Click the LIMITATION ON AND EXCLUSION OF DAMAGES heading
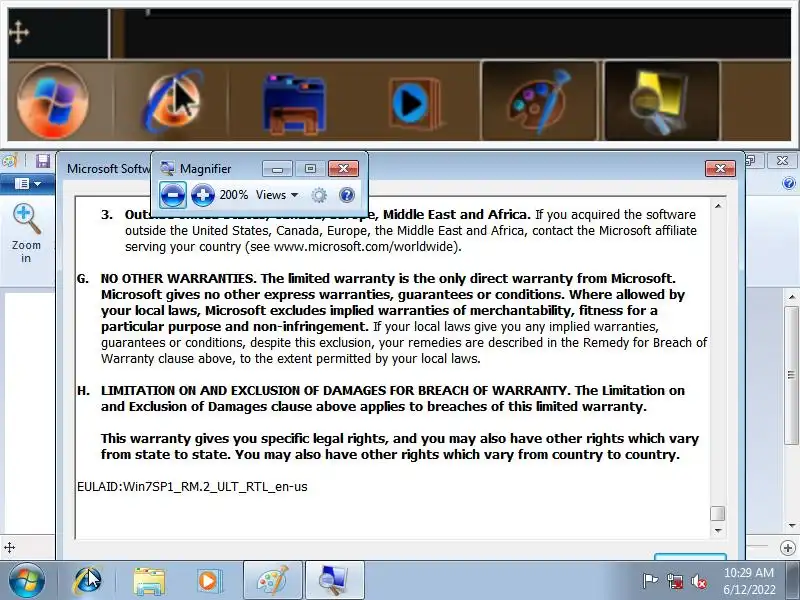The width and height of the screenshot is (800, 600). pyautogui.click(x=334, y=390)
